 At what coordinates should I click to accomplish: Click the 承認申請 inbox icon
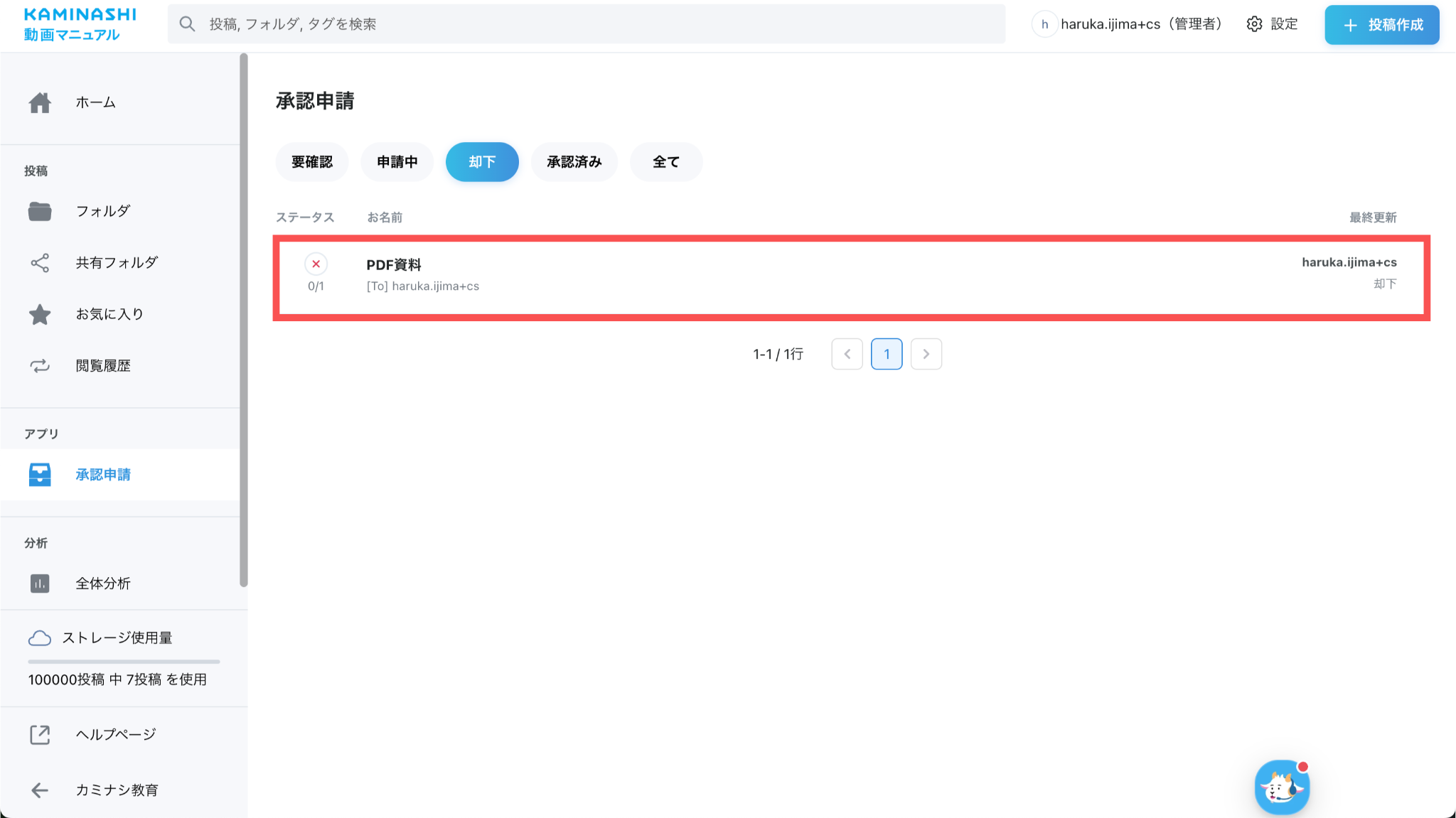click(40, 475)
